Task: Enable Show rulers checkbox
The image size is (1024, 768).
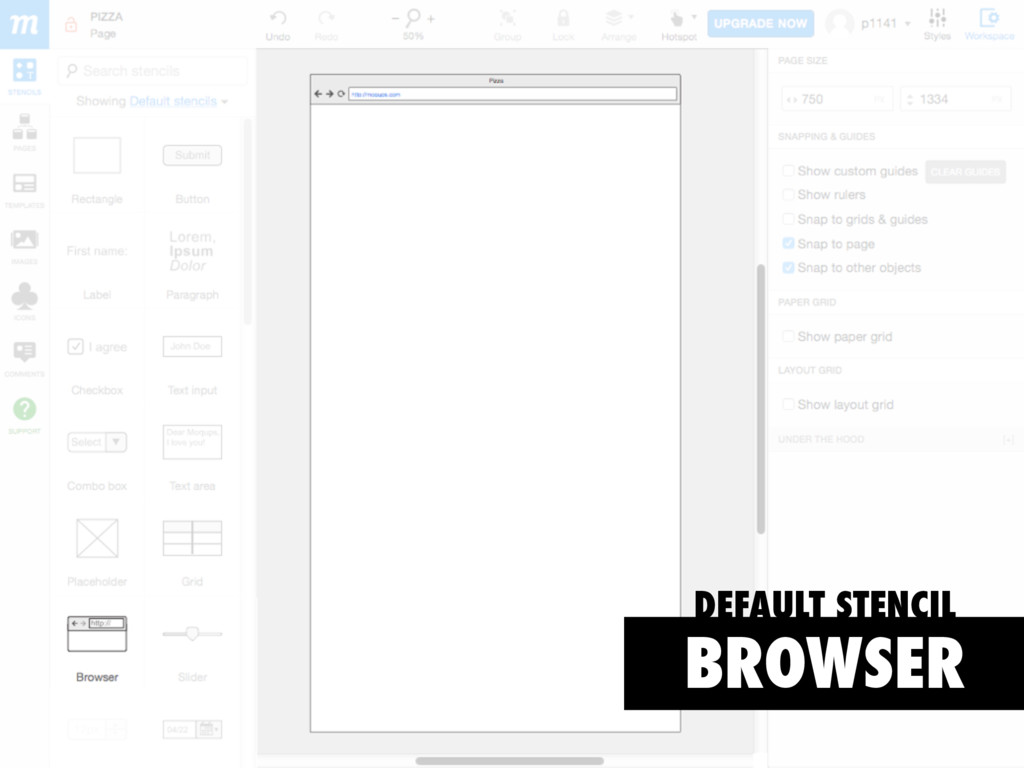Action: coord(788,195)
